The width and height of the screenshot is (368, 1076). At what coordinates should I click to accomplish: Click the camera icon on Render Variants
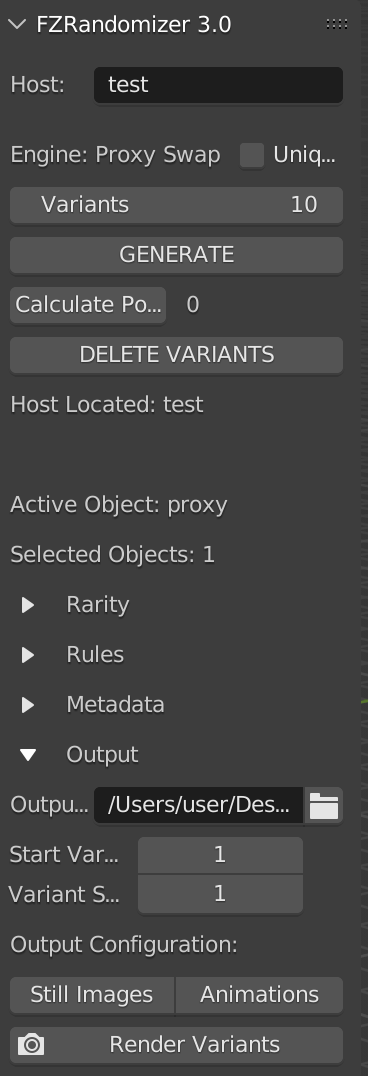31,1044
